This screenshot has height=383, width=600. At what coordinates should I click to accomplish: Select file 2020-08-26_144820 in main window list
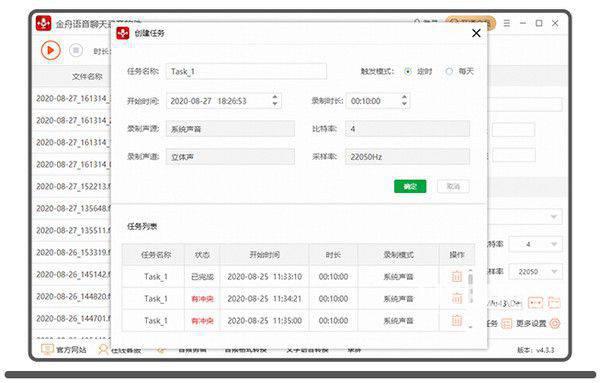(x=73, y=297)
